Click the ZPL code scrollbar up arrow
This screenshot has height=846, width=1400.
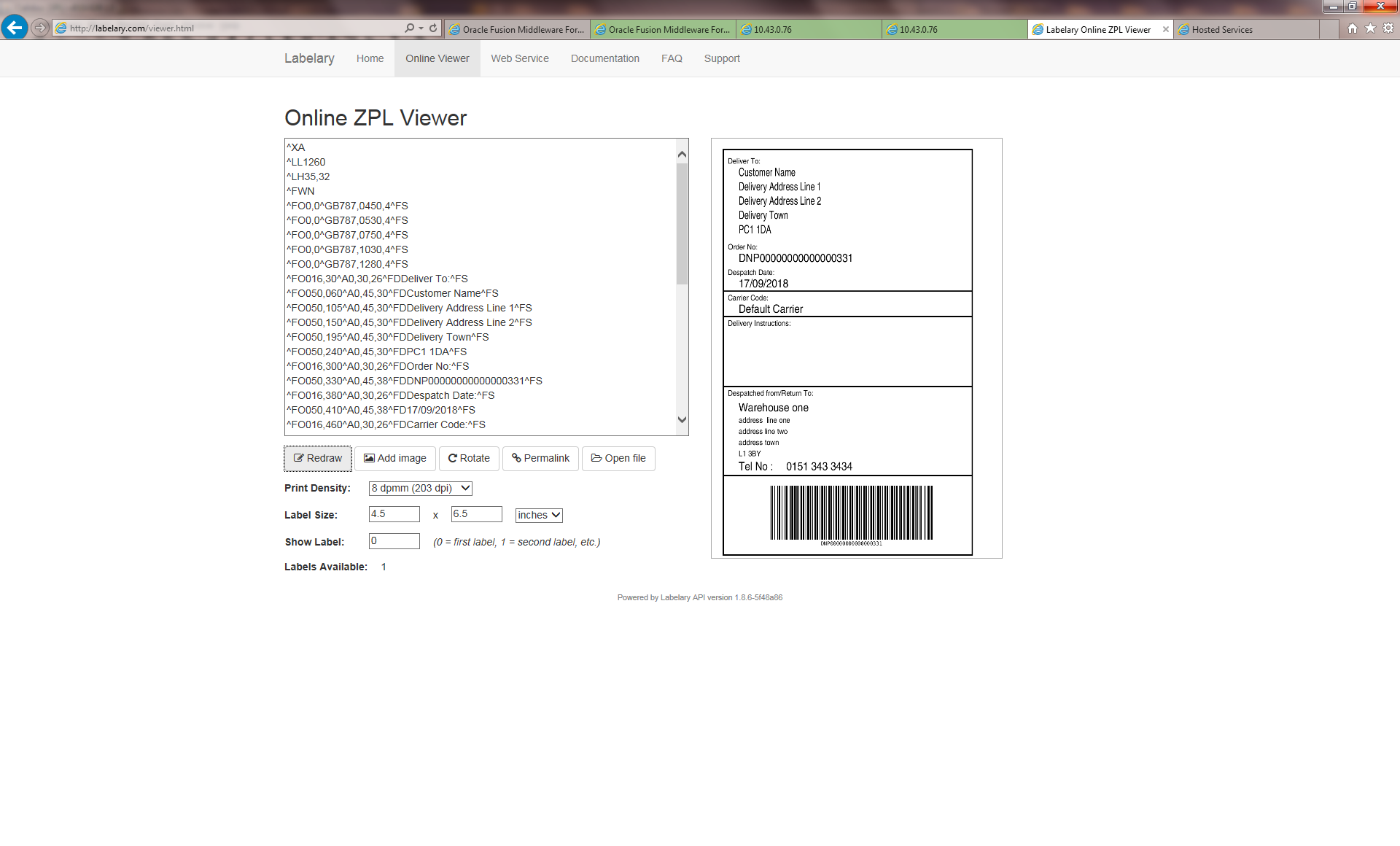(682, 154)
